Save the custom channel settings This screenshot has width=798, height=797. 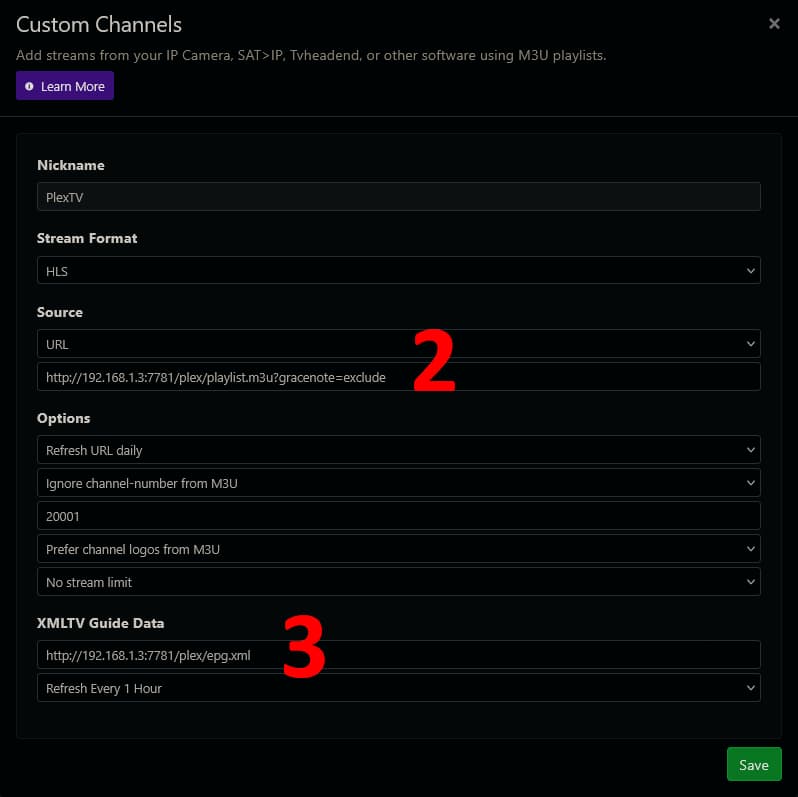753,765
